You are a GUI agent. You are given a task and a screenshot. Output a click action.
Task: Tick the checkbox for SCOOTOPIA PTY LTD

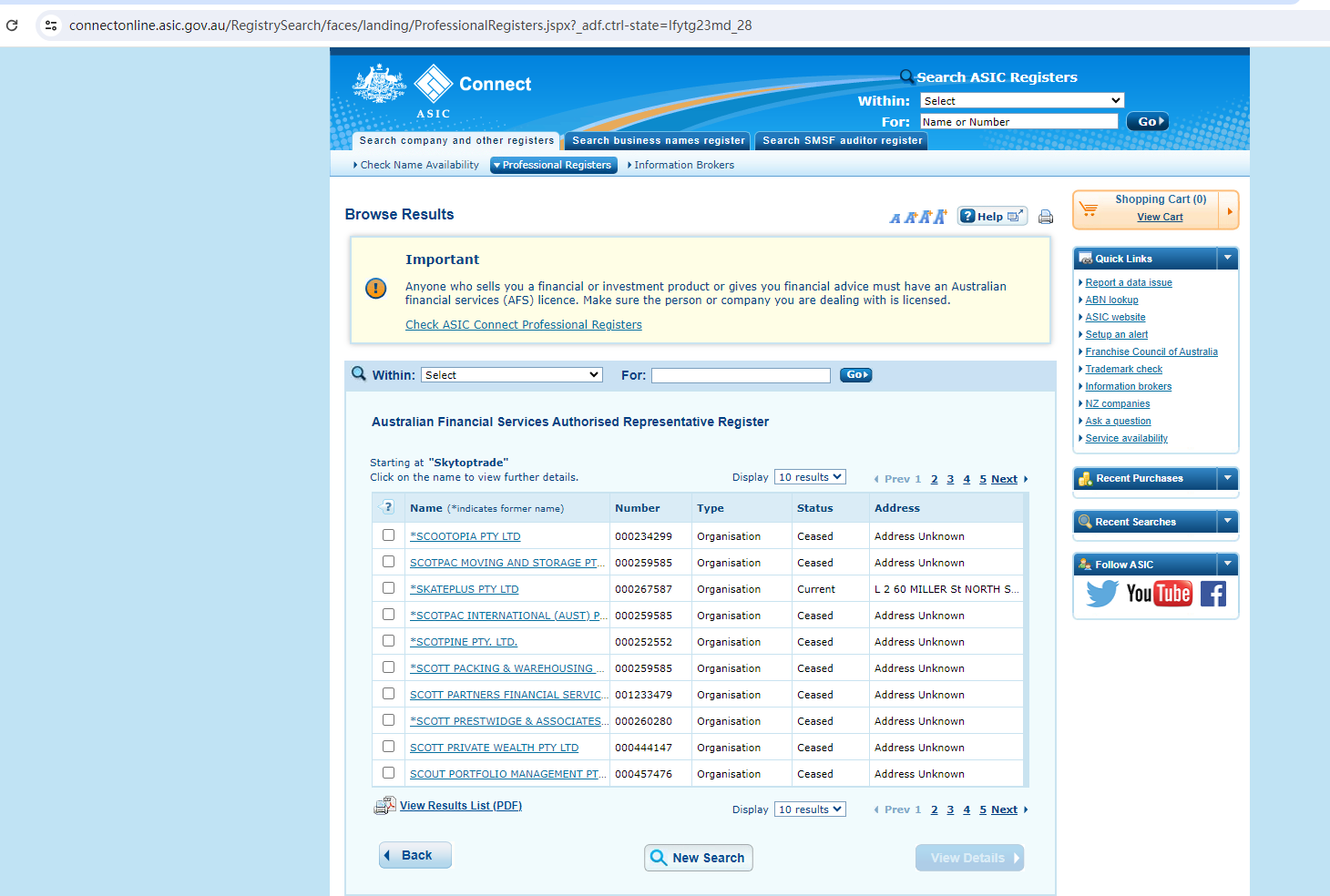click(389, 535)
